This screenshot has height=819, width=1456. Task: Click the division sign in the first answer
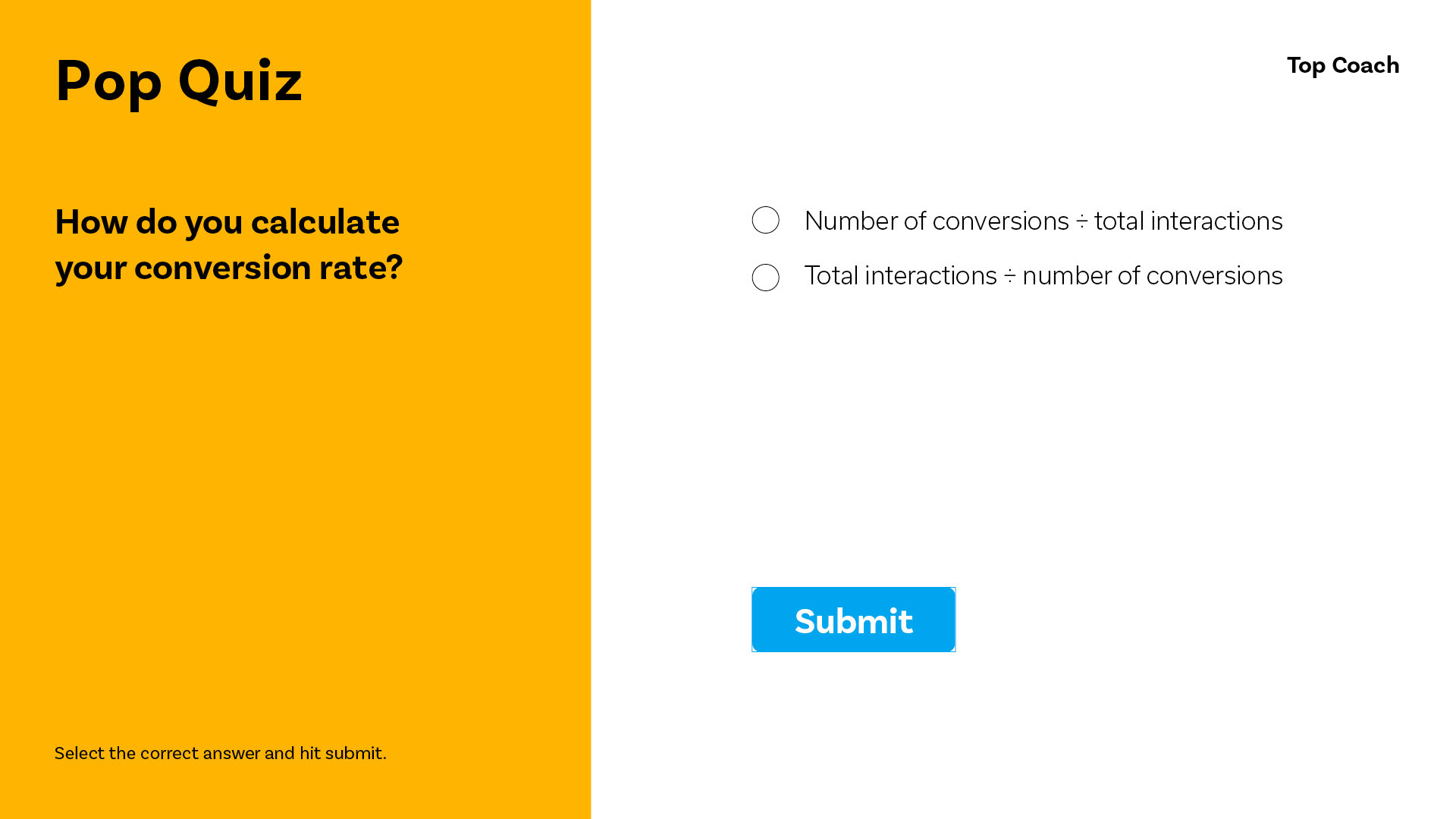(1081, 221)
